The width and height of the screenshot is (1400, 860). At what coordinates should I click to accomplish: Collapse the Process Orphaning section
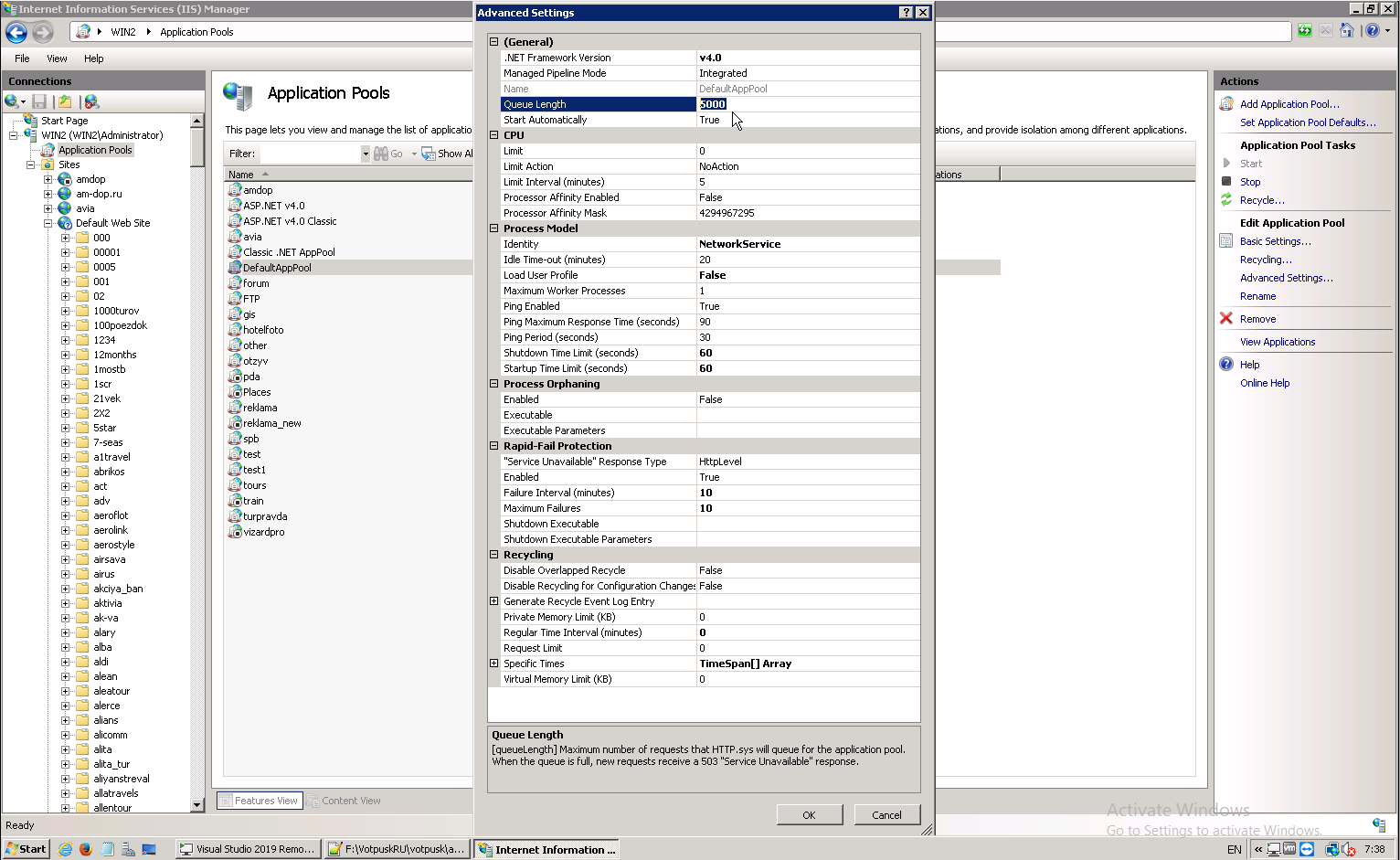click(x=494, y=384)
